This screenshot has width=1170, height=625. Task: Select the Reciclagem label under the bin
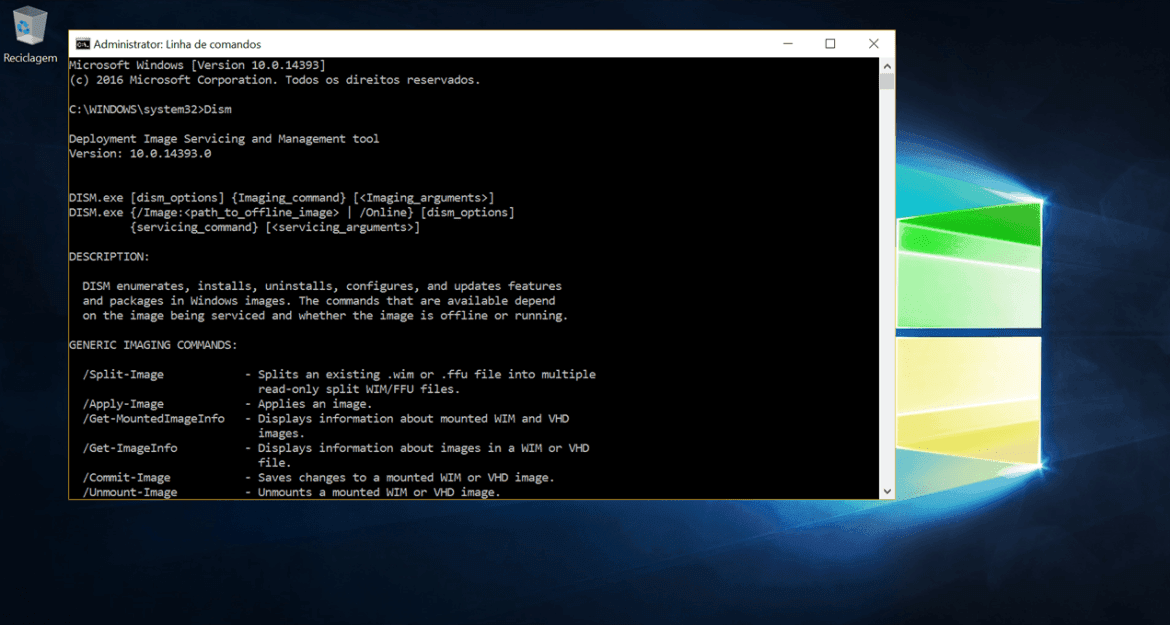tap(30, 58)
